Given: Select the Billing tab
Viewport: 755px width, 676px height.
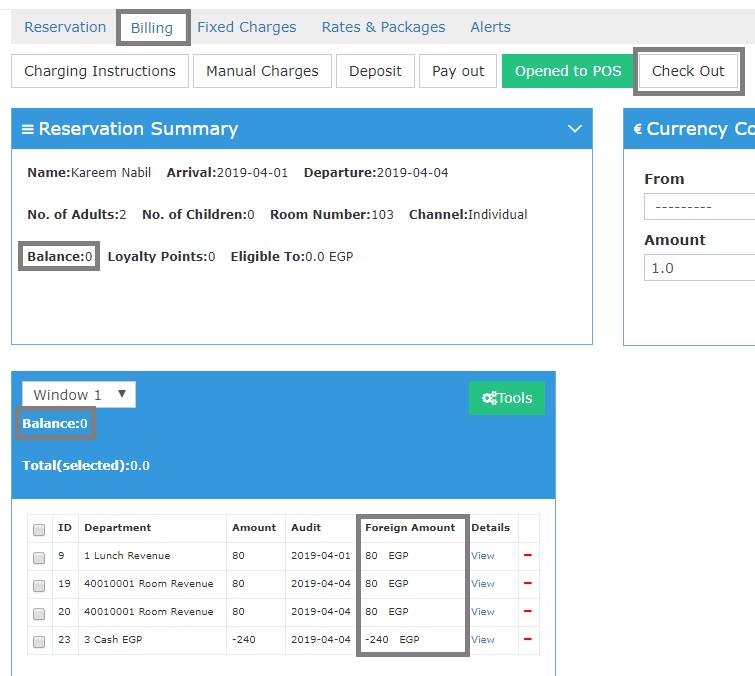Looking at the screenshot, I should [x=152, y=28].
